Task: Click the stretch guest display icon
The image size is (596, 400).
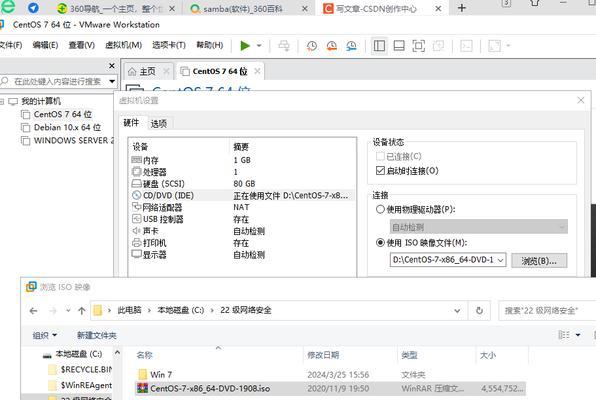Action: (495, 46)
